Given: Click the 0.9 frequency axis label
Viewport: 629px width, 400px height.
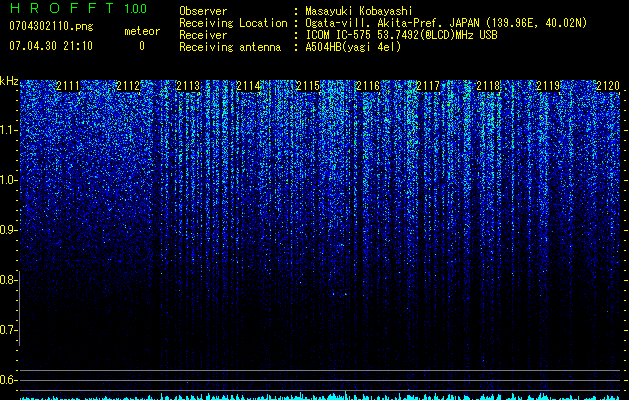Looking at the screenshot, I should coord(8,230).
